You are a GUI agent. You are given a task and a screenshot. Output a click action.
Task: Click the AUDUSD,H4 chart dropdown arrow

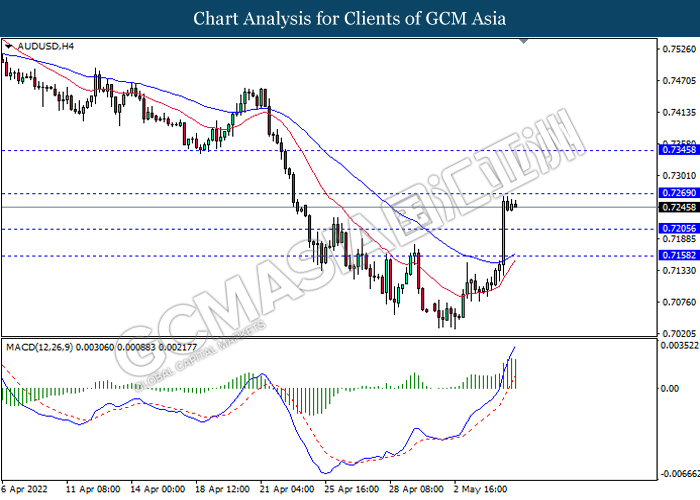click(8, 46)
